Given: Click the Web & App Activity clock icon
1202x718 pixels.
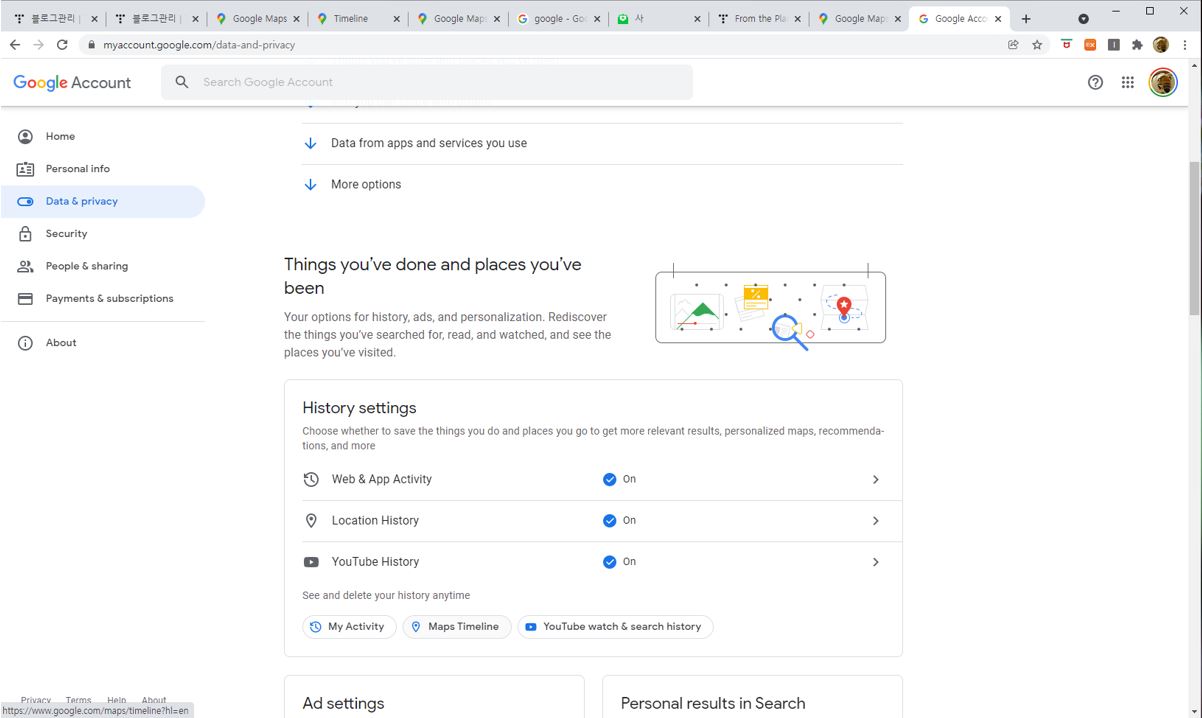Looking at the screenshot, I should (311, 479).
